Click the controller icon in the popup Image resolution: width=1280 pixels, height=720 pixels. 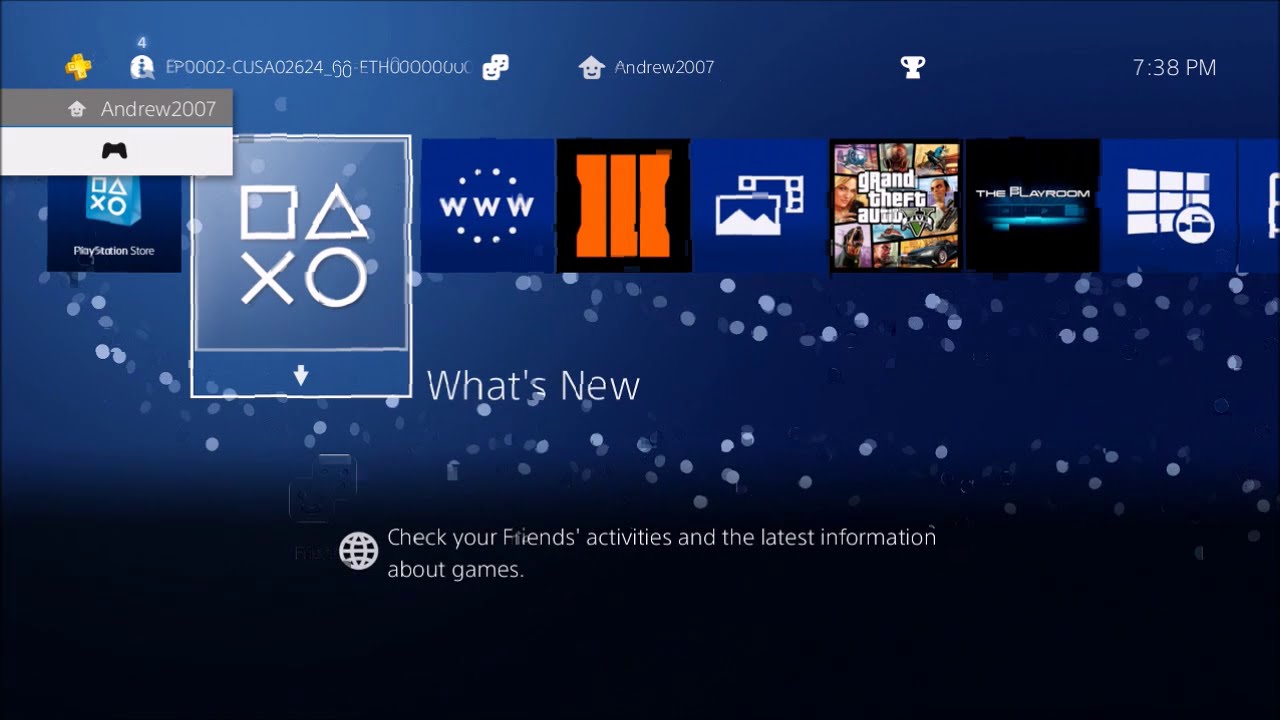click(x=116, y=151)
